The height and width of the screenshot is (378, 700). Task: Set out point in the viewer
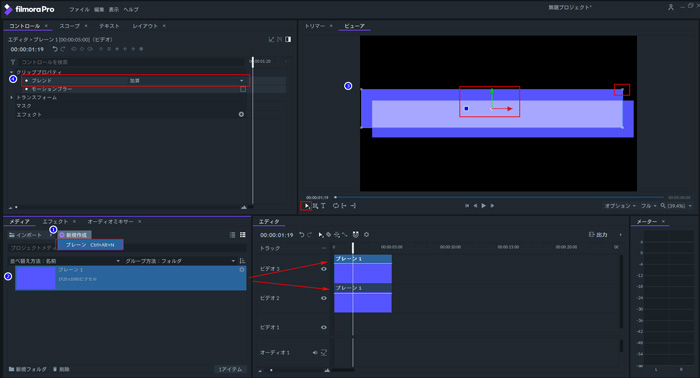(353, 206)
